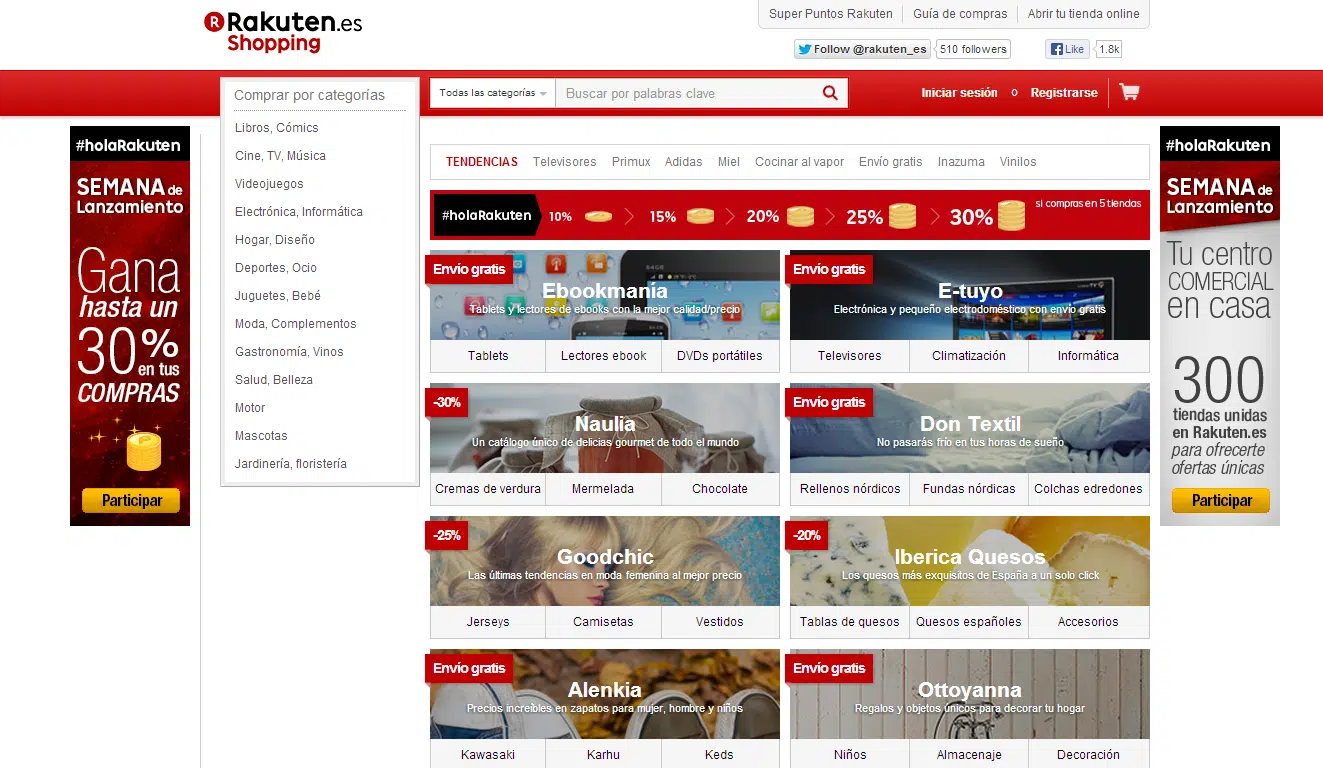Image resolution: width=1323 pixels, height=768 pixels.
Task: Open Guía de compras link
Action: [x=960, y=14]
